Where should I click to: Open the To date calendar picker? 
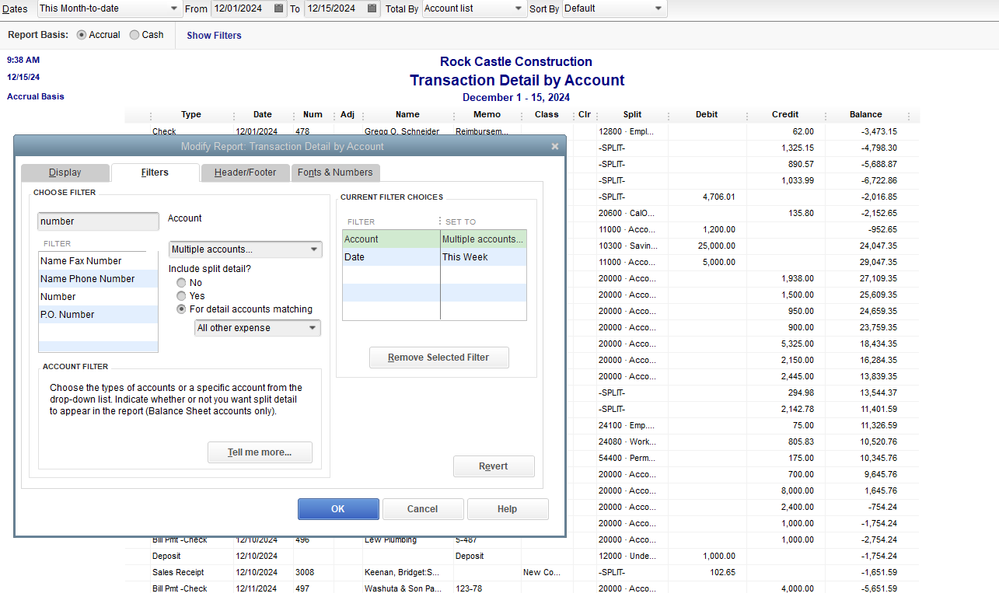click(x=373, y=9)
